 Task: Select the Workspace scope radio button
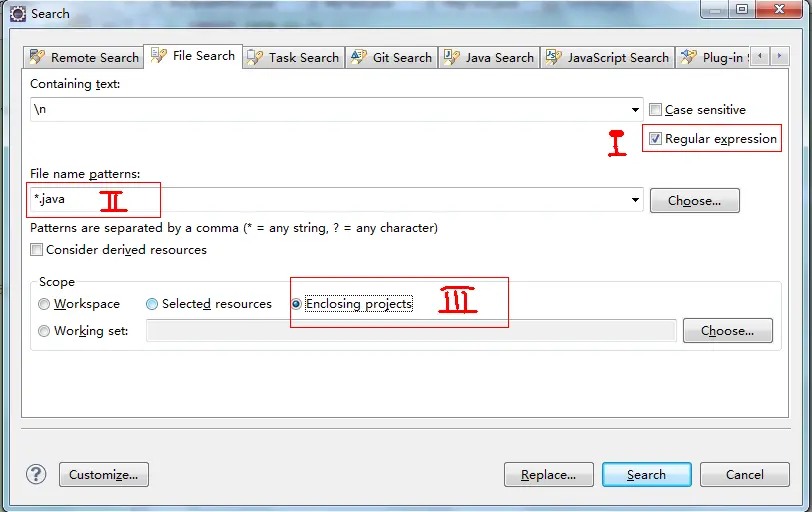(x=44, y=304)
